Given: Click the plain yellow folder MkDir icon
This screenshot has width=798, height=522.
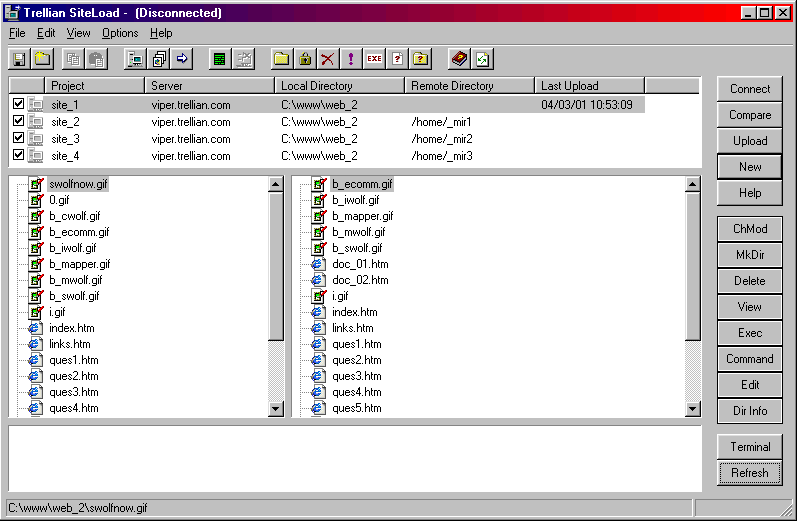Looking at the screenshot, I should [x=281, y=59].
